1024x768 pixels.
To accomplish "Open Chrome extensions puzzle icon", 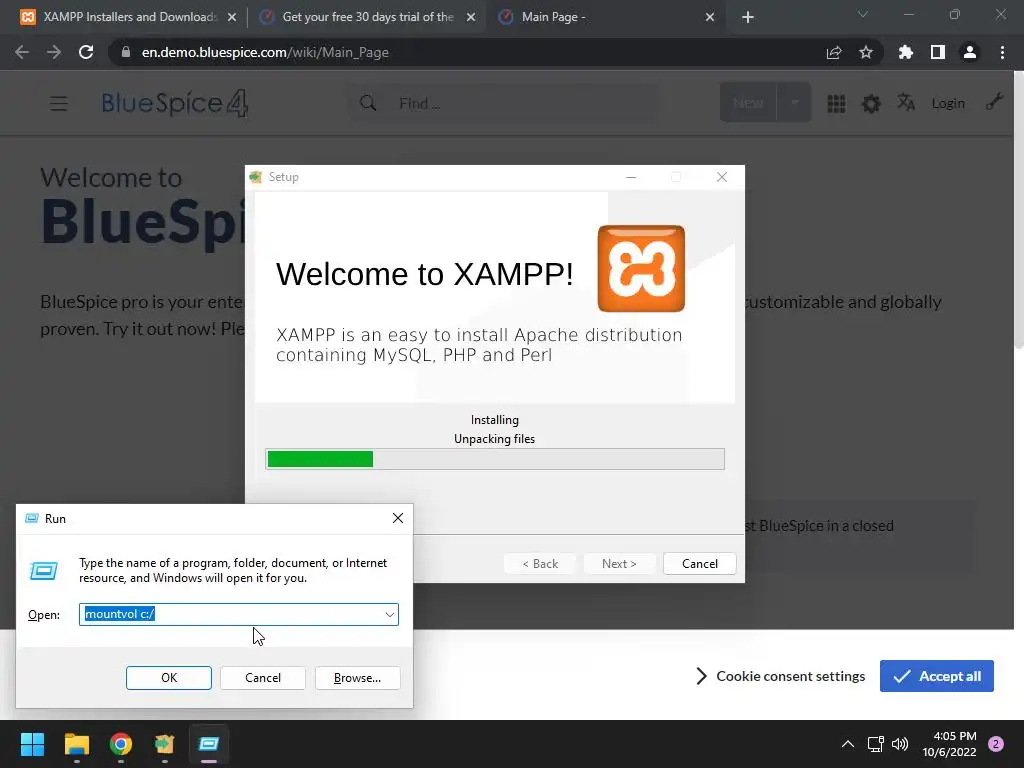I will point(905,52).
